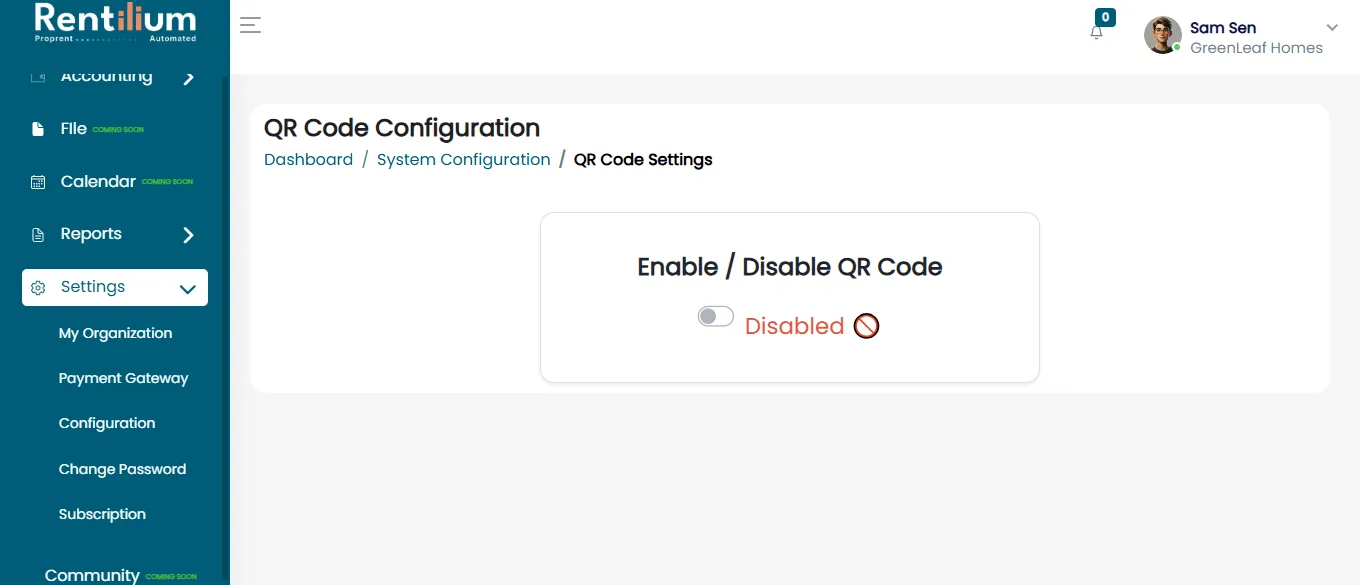Expand the Accounting submenu chevron
1360x585 pixels.
pos(188,78)
